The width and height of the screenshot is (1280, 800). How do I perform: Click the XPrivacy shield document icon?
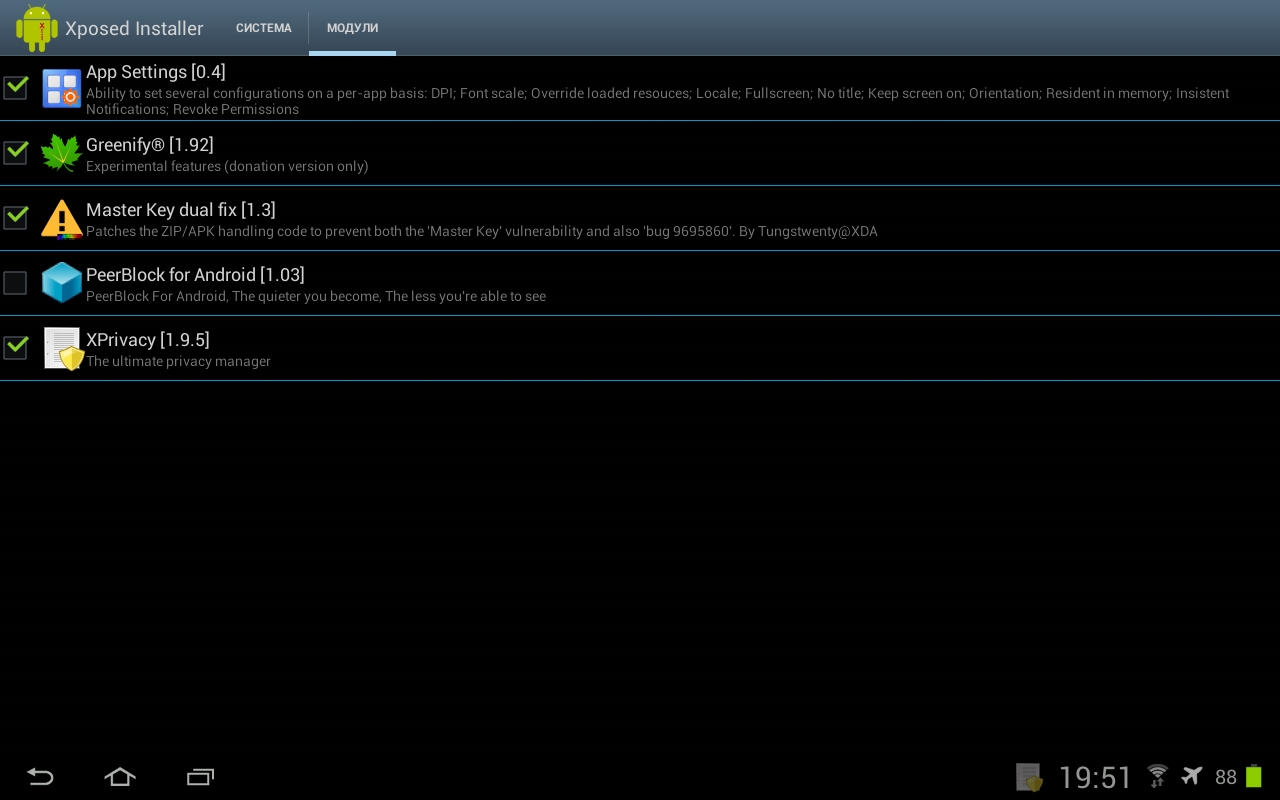pos(63,349)
